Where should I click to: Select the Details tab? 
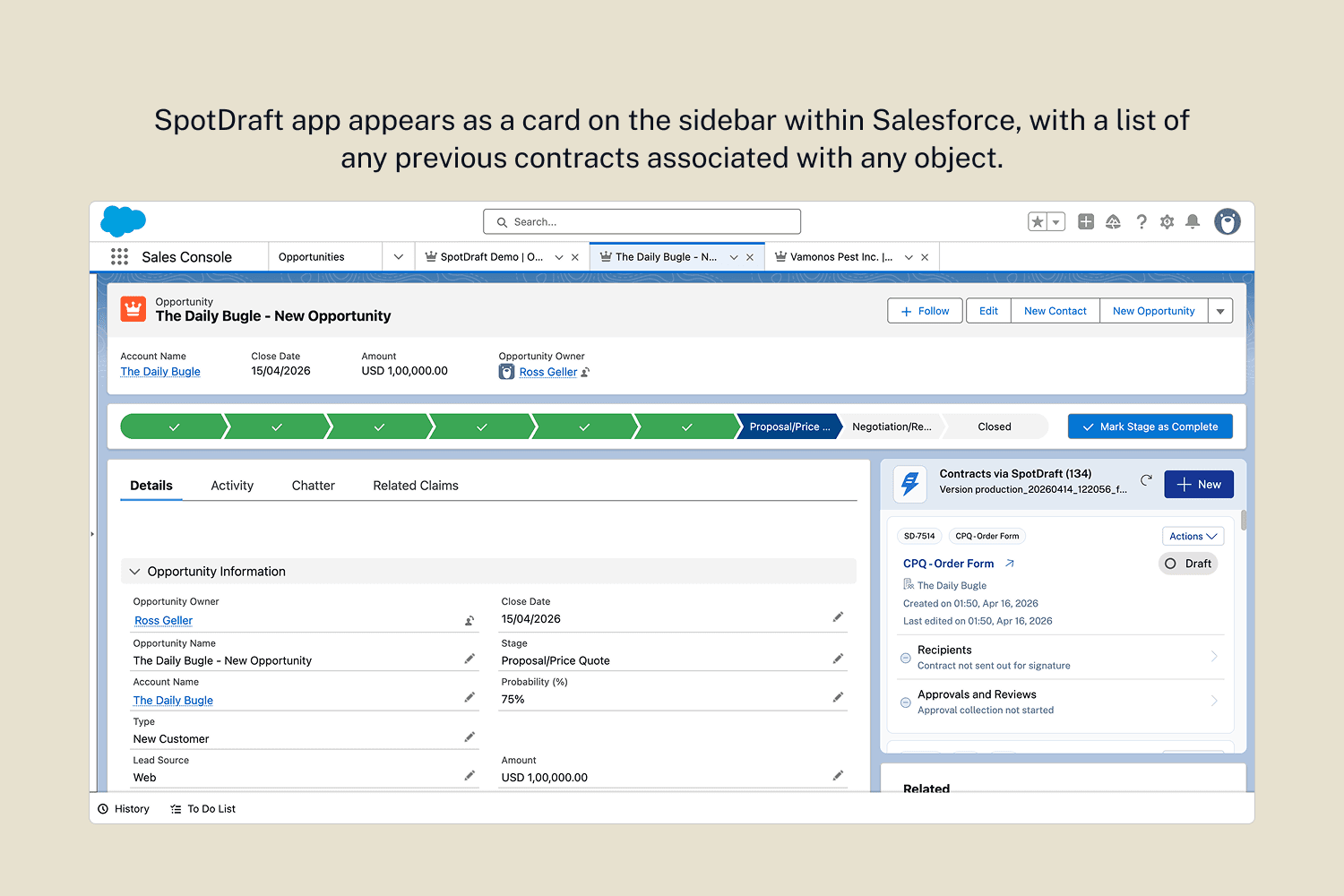(x=151, y=486)
